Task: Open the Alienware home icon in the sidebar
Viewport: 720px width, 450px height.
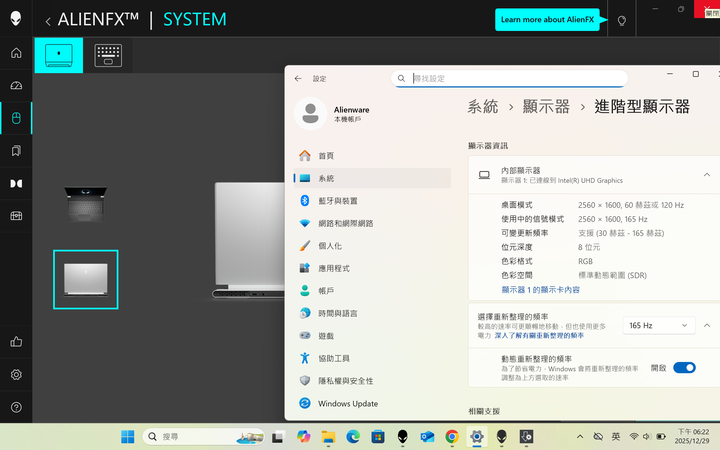Action: 16,53
